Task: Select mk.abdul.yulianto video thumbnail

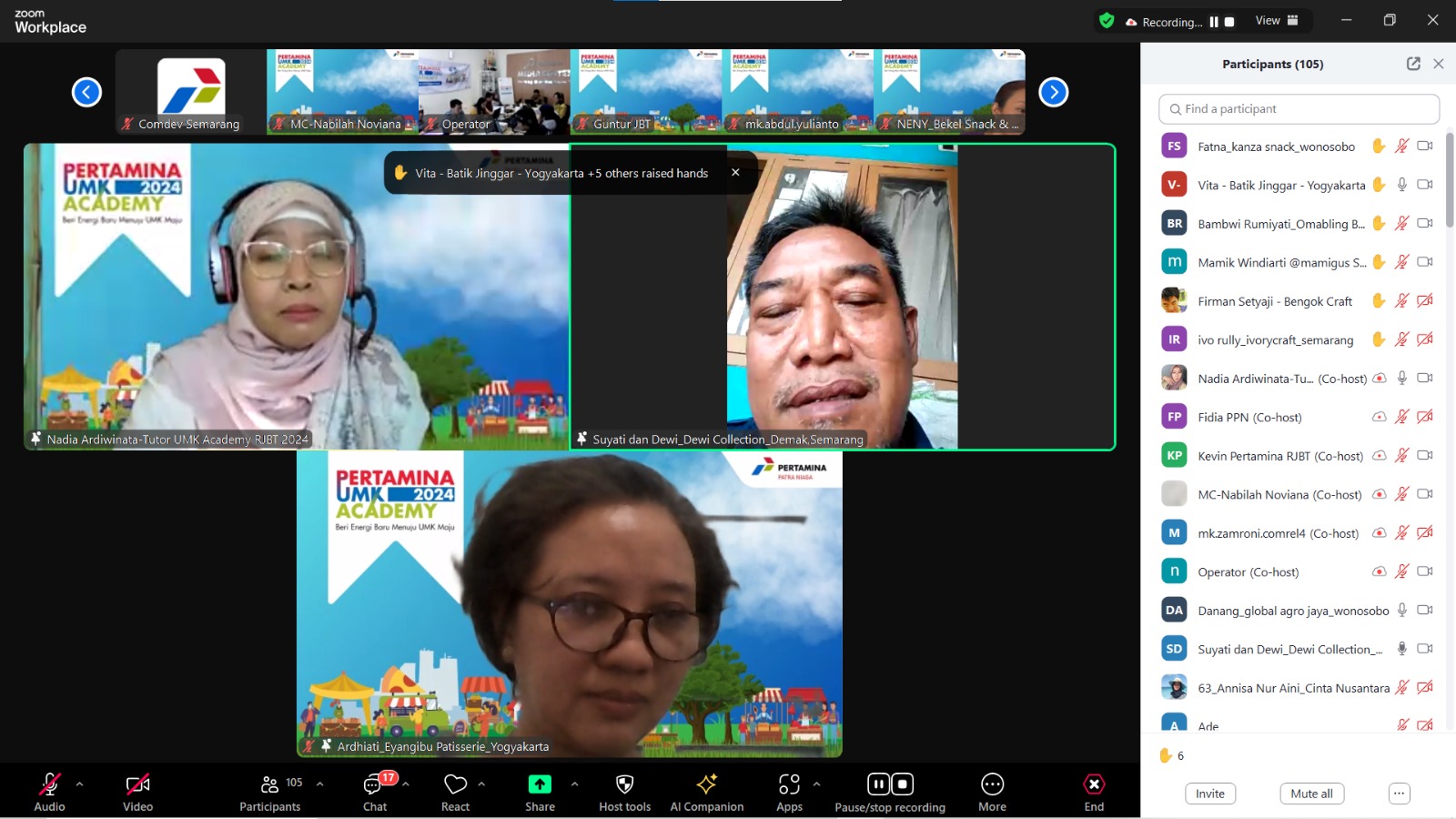Action: (798, 92)
